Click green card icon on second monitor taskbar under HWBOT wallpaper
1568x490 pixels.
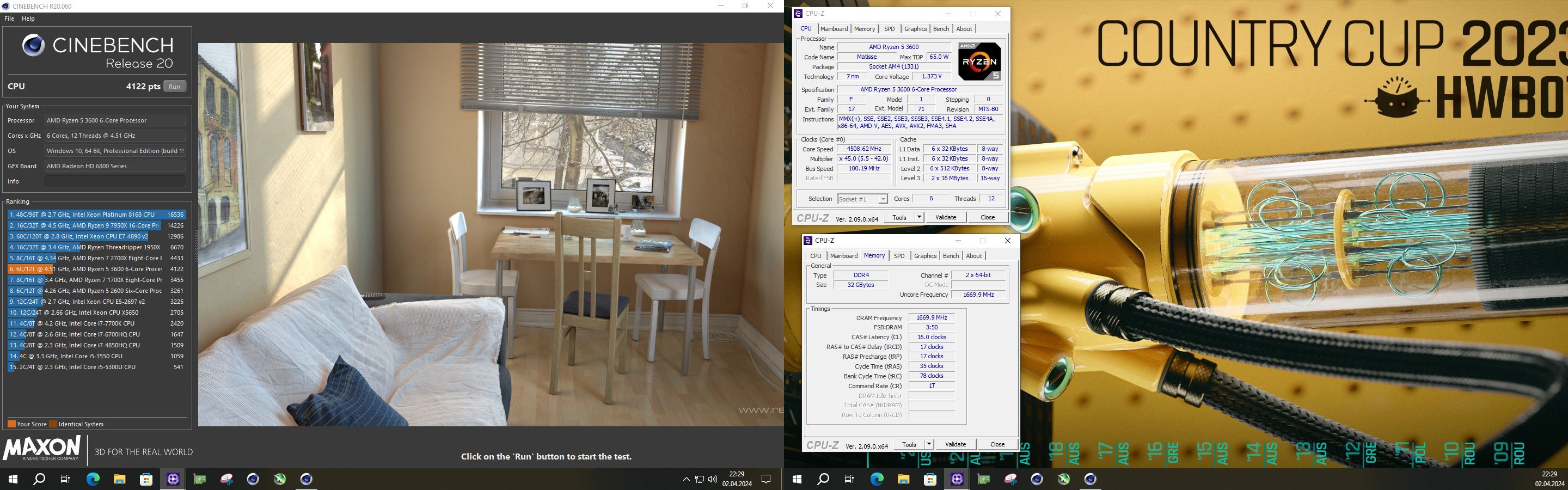[984, 479]
